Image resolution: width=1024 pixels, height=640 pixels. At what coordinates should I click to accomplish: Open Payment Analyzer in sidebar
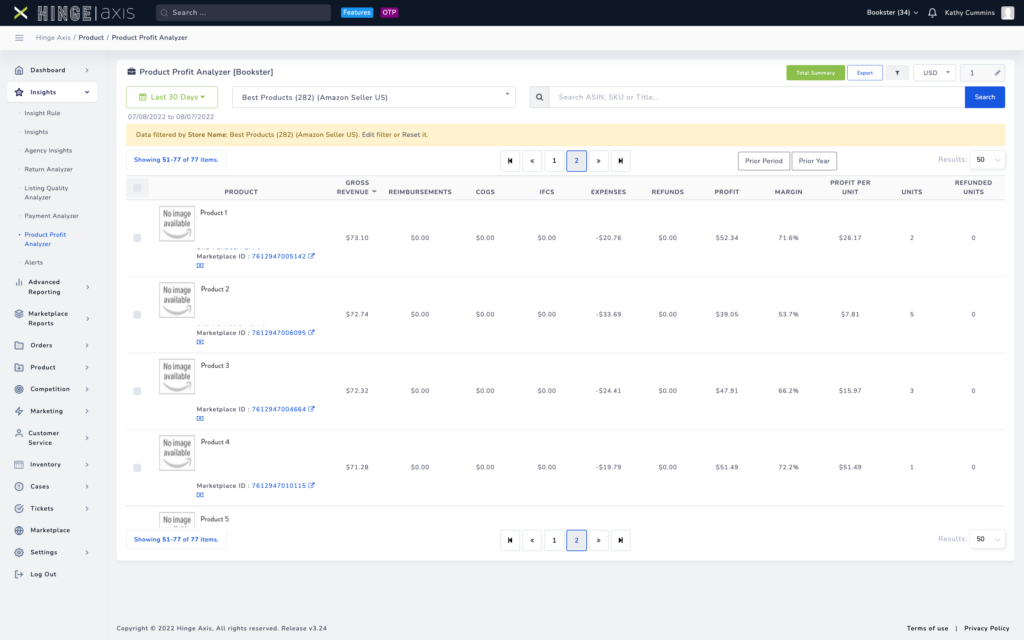point(52,216)
